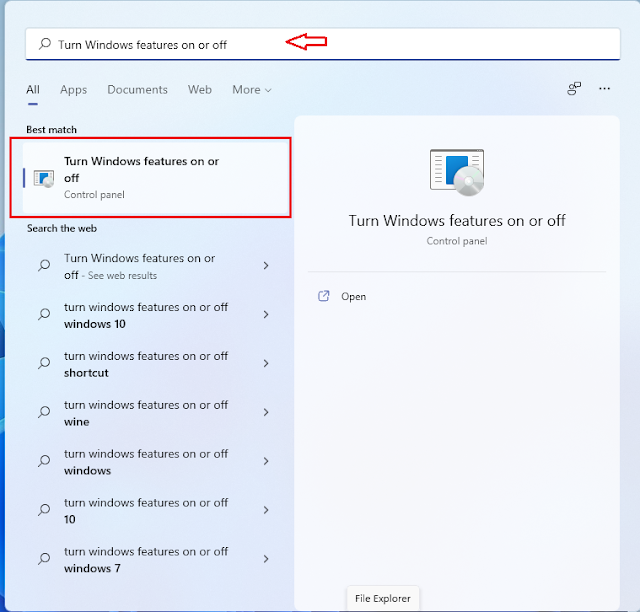Click into the search text field
The height and width of the screenshot is (612, 640).
(x=322, y=44)
